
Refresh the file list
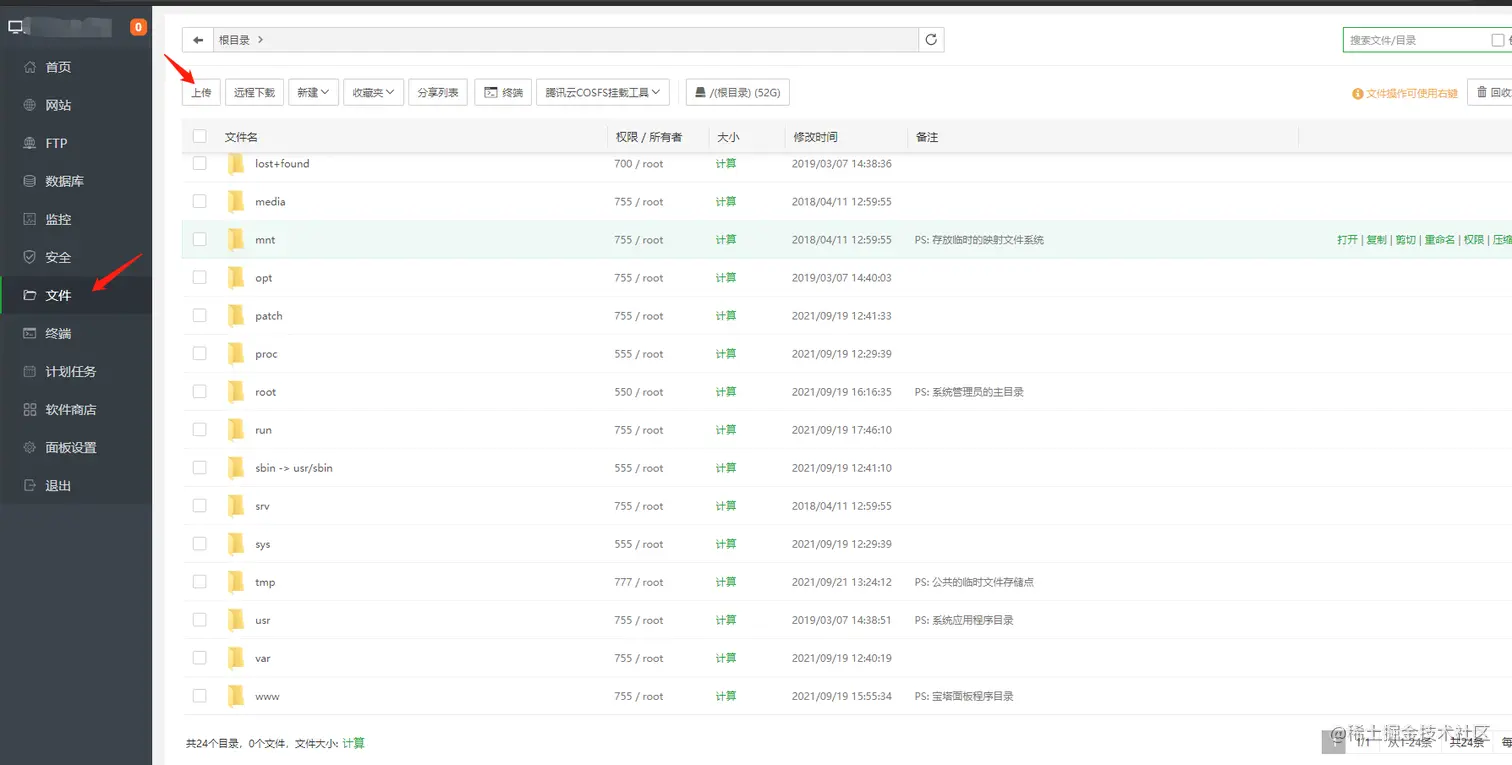931,40
